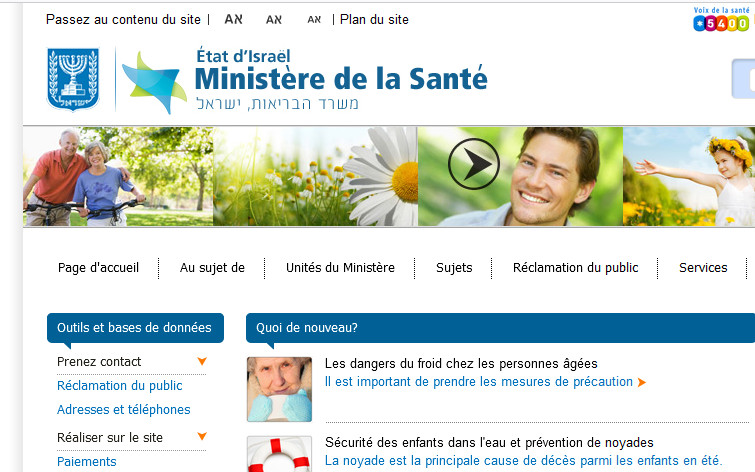Collapse the Prenez contact section arrow
This screenshot has width=755, height=472.
[202, 361]
